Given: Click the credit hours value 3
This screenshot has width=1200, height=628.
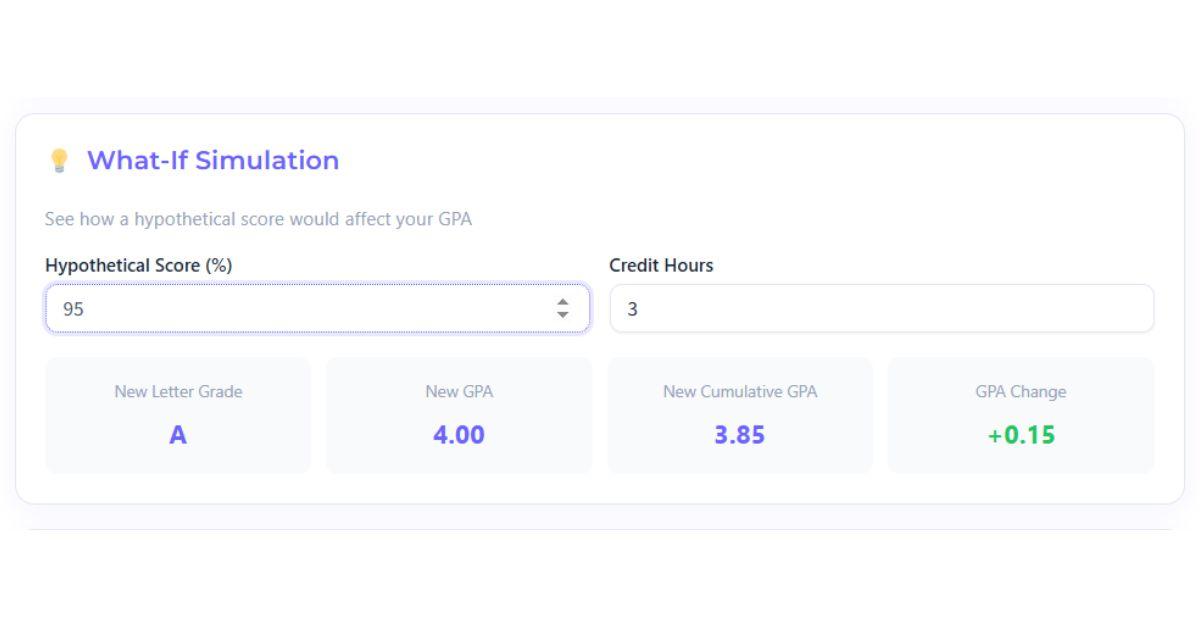Looking at the screenshot, I should tap(629, 307).
